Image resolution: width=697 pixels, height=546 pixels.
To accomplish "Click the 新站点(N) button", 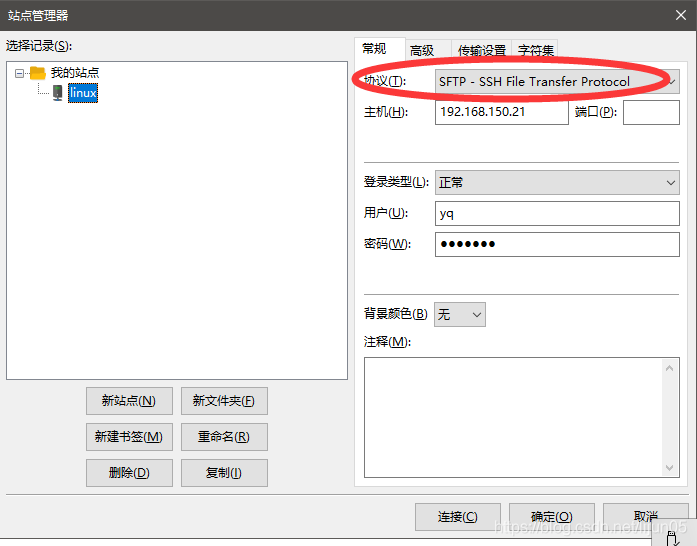I will tap(129, 401).
